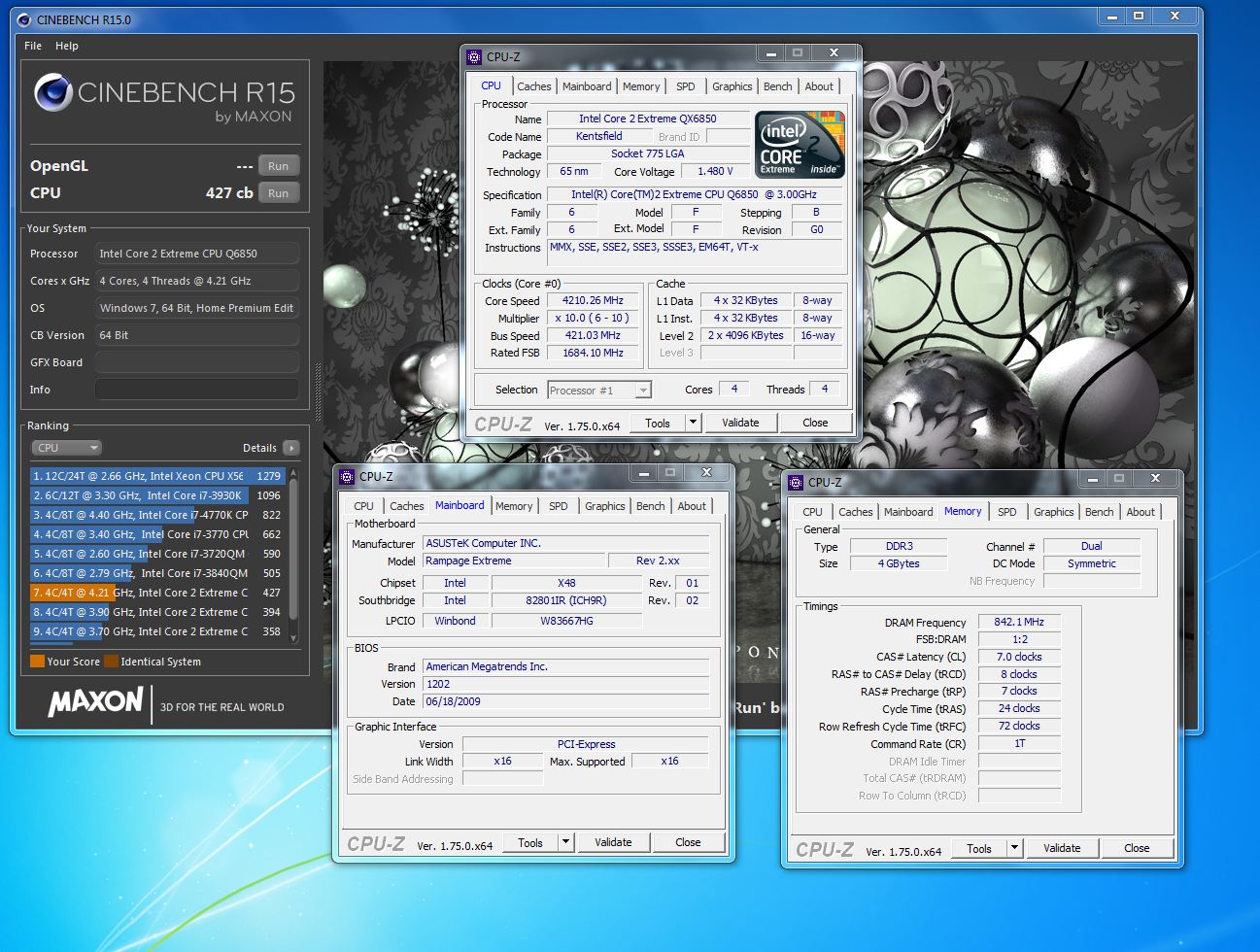Switch to About tab in CPU window
The height and width of the screenshot is (952, 1260).
819,86
